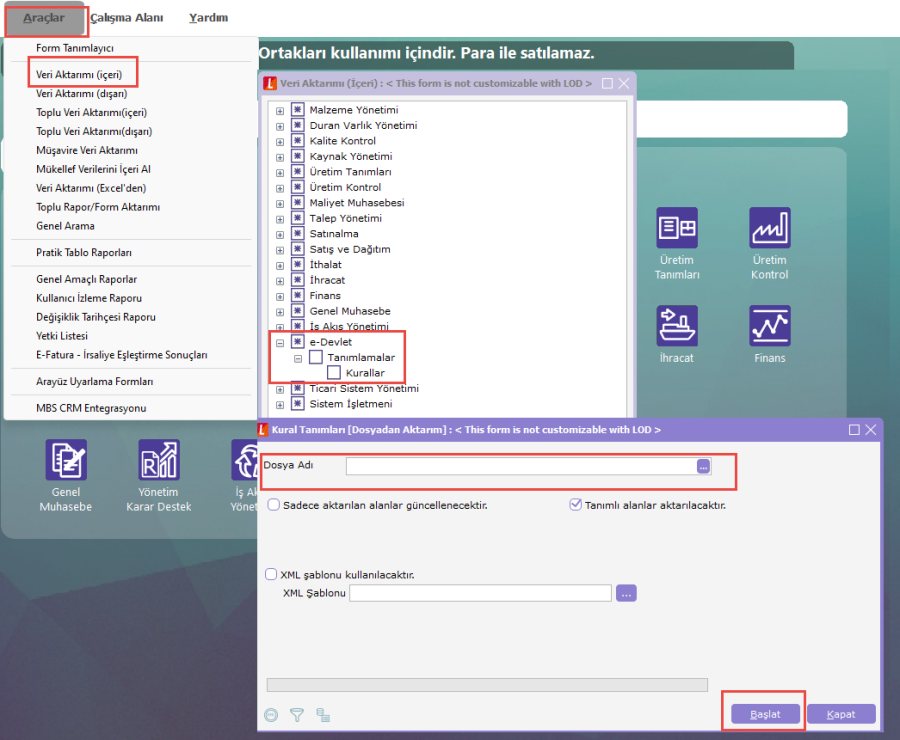Choose Kullanıcı İzleme Raporu menu entry
Viewport: 900px width, 740px height.
click(89, 299)
